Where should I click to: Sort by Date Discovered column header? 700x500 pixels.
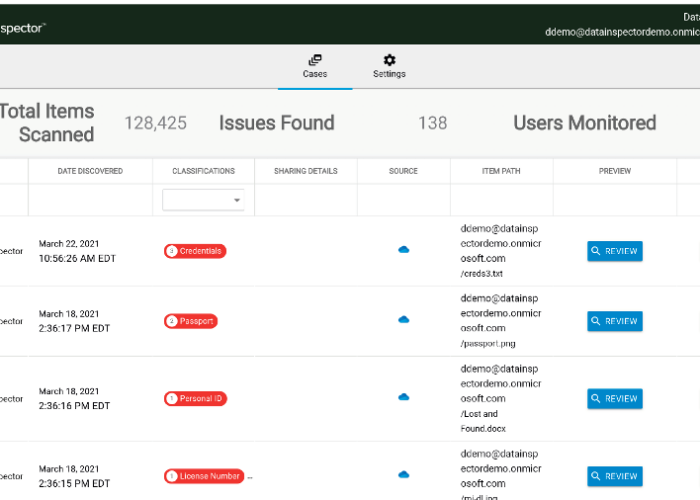(90, 171)
